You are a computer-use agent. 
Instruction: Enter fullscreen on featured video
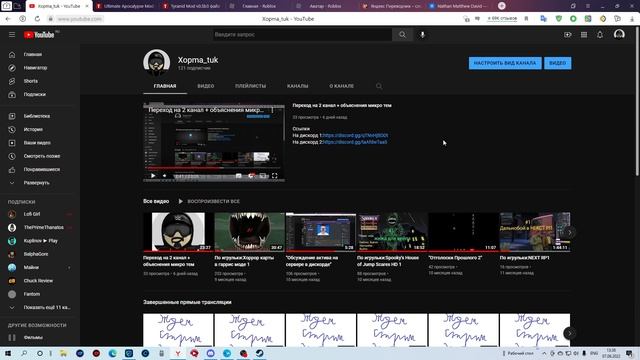pos(275,176)
